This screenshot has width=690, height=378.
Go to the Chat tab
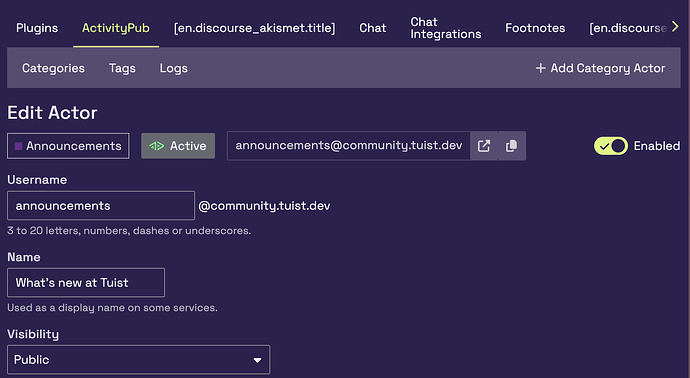(373, 28)
